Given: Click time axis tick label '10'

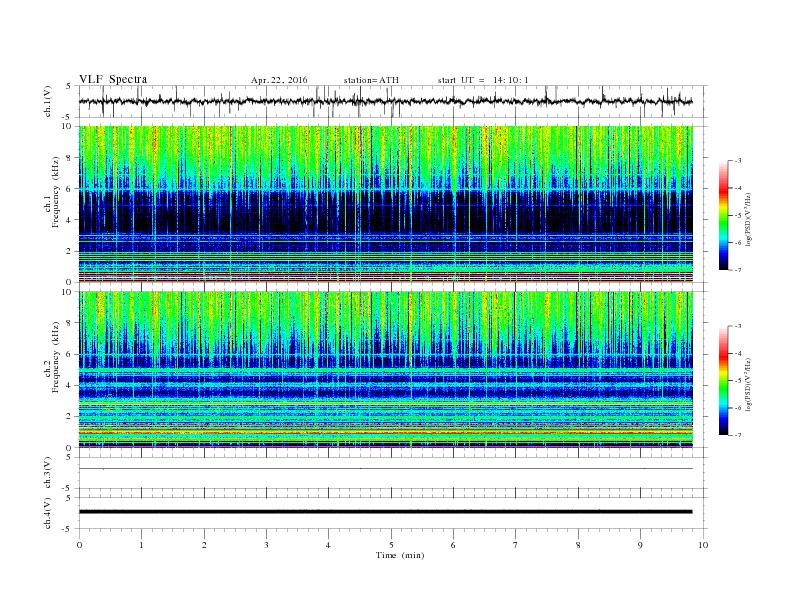Looking at the screenshot, I should click(x=703, y=545).
